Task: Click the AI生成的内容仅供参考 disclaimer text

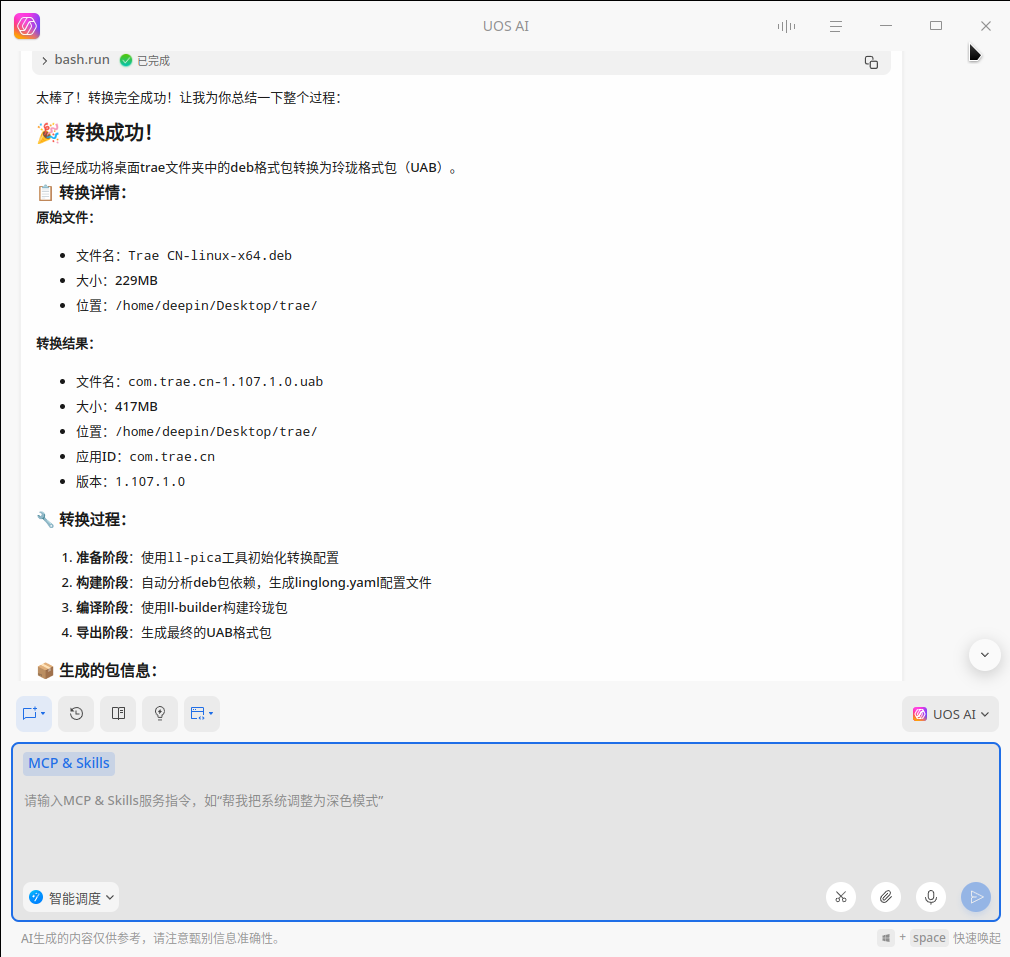Action: 151,938
